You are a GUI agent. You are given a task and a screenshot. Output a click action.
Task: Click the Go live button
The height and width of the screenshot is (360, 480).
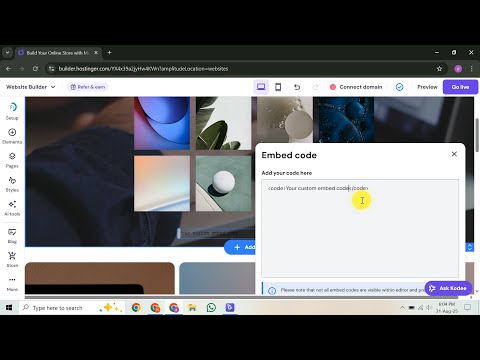[x=460, y=87]
